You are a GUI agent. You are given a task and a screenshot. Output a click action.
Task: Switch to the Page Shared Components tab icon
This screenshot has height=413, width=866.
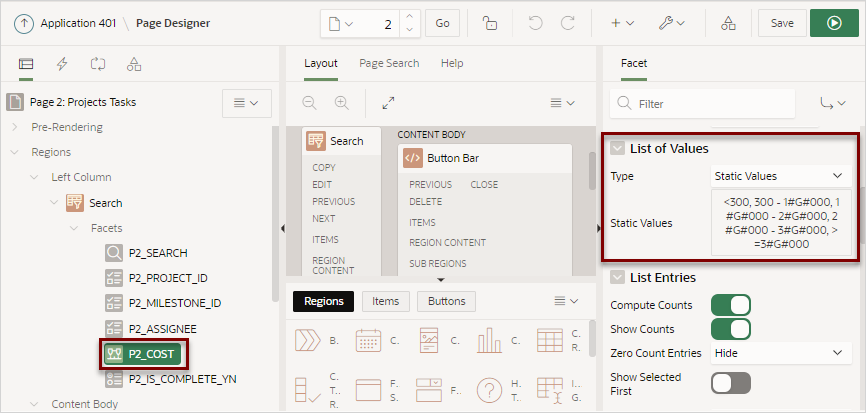[134, 64]
